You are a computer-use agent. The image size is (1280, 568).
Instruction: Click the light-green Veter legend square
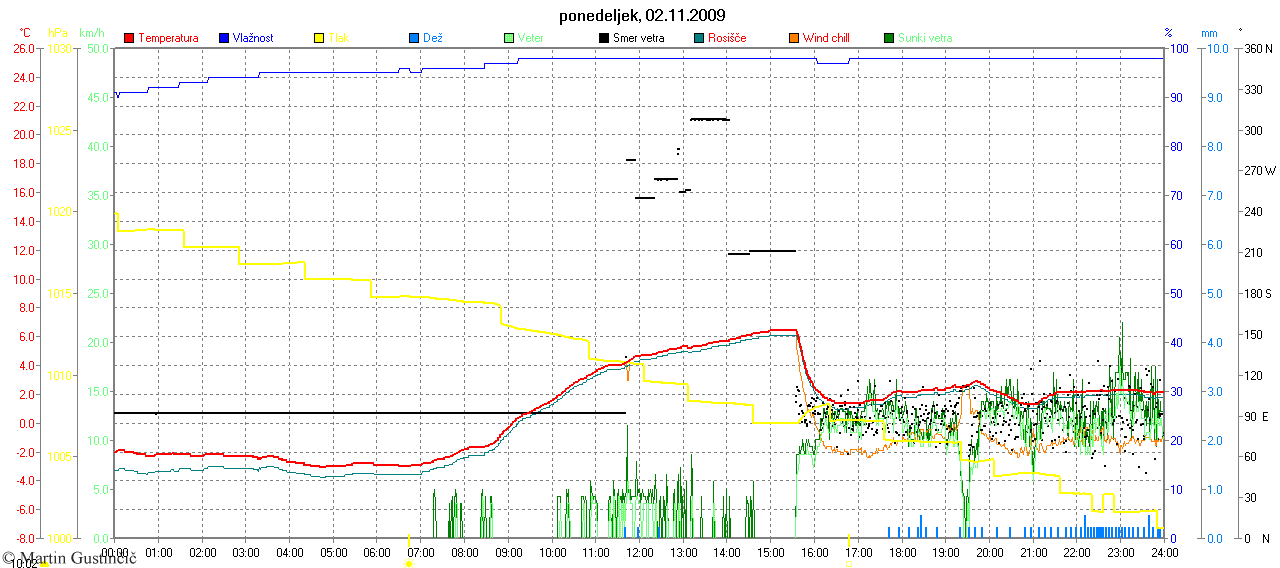point(509,38)
